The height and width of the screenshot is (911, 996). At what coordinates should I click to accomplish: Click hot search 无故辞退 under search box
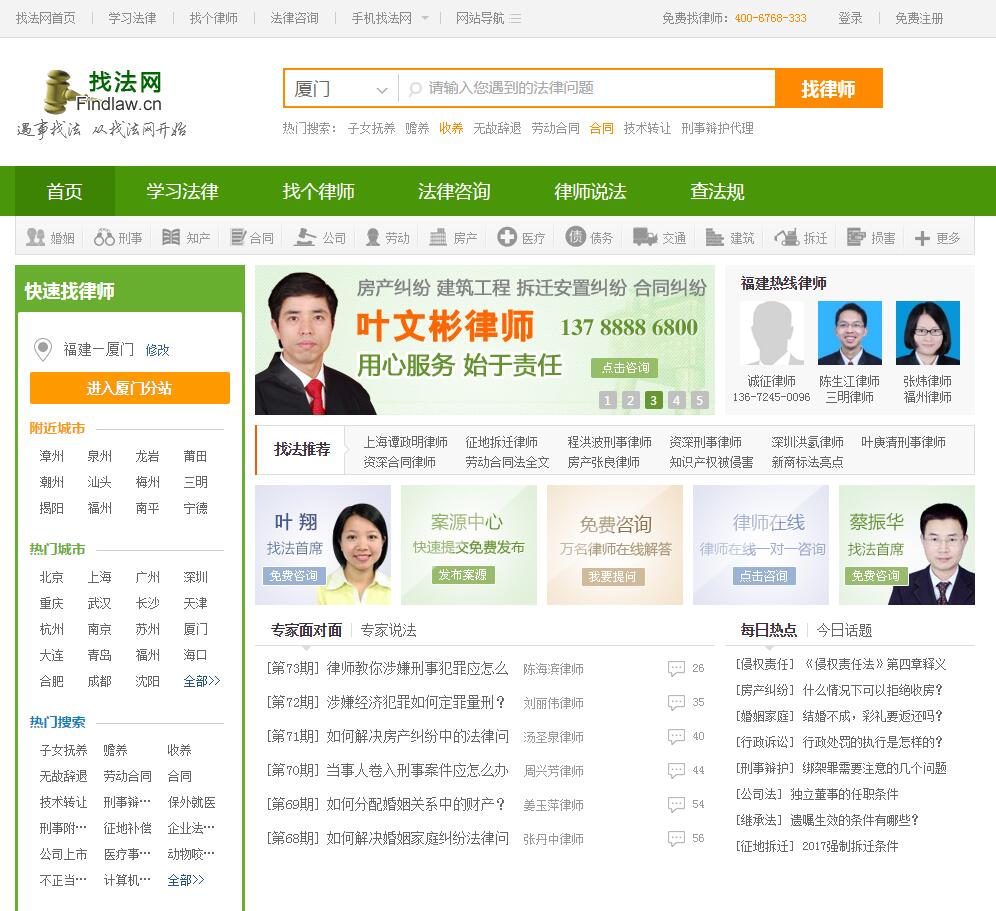coord(497,128)
